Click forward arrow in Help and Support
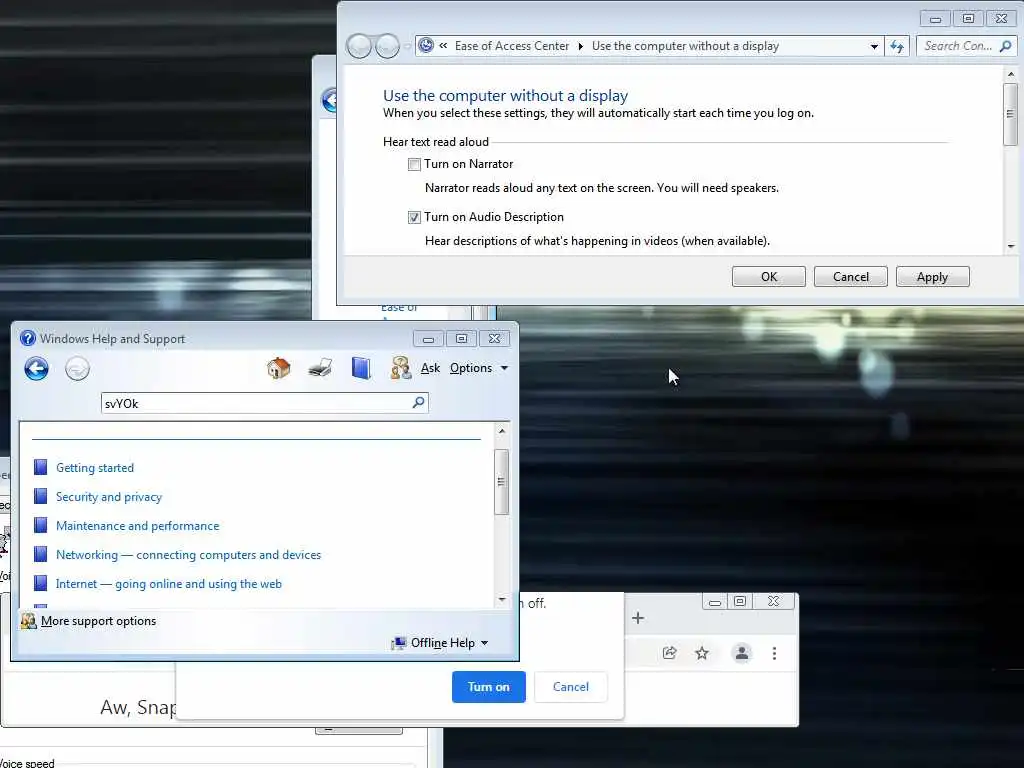The width and height of the screenshot is (1024, 768). coord(77,369)
